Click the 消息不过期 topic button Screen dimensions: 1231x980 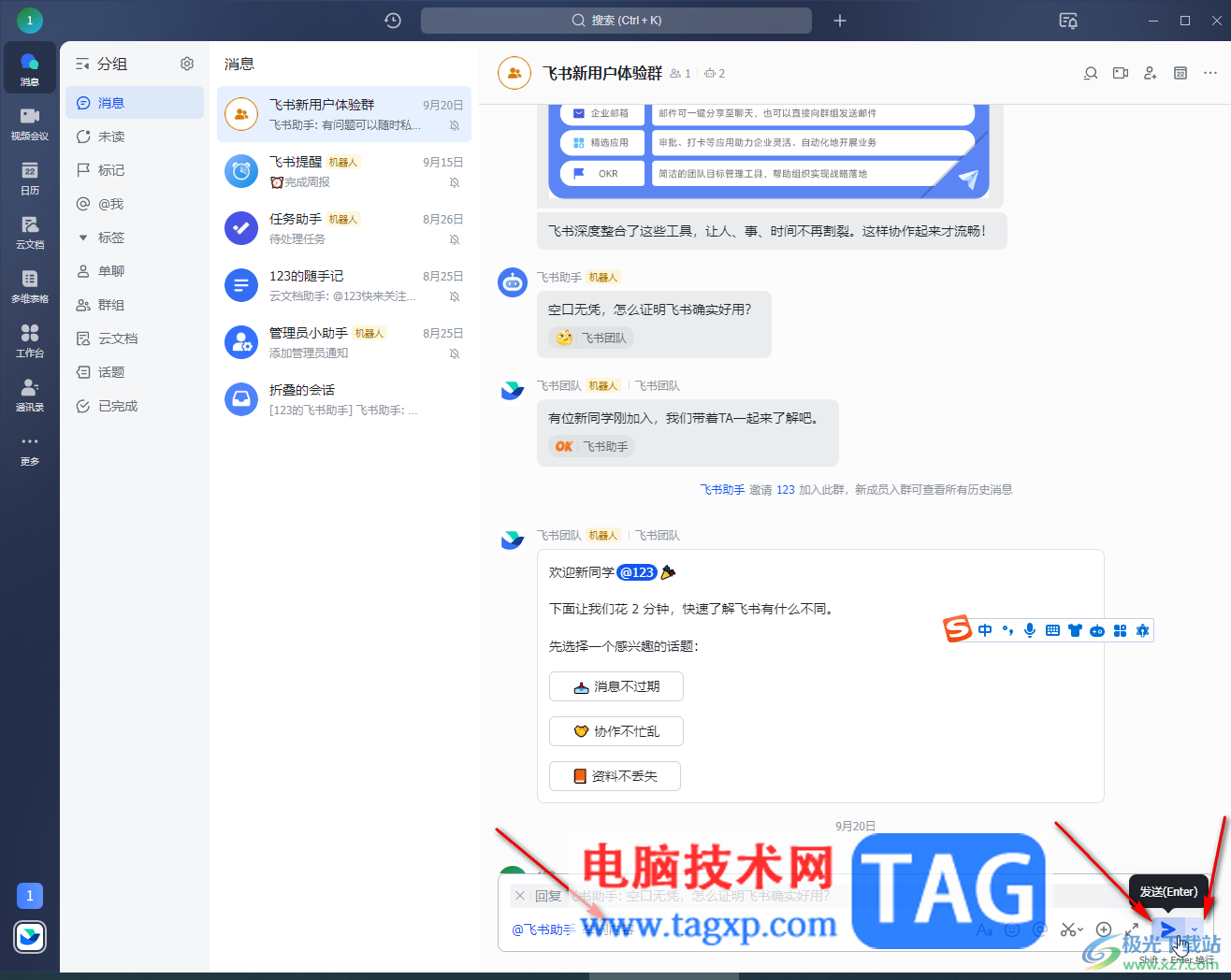point(616,686)
